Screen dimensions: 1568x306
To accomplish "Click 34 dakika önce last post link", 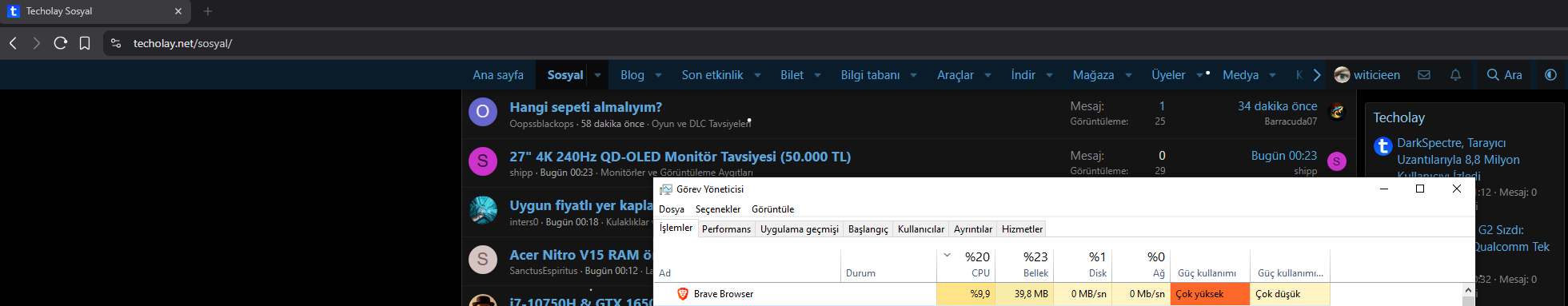I will pos(1277,106).
